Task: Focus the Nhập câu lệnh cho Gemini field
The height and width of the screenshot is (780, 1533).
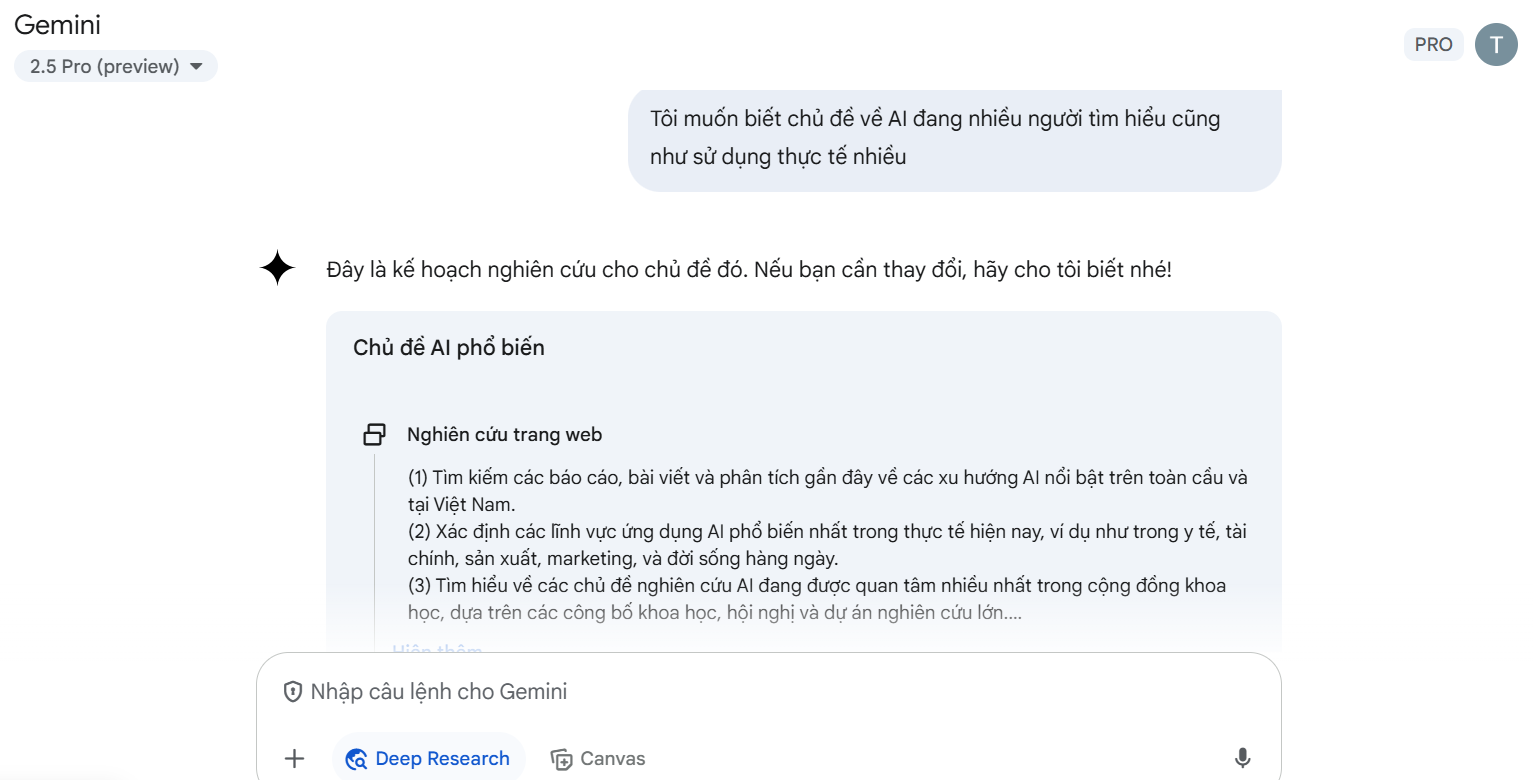Action: [700, 692]
